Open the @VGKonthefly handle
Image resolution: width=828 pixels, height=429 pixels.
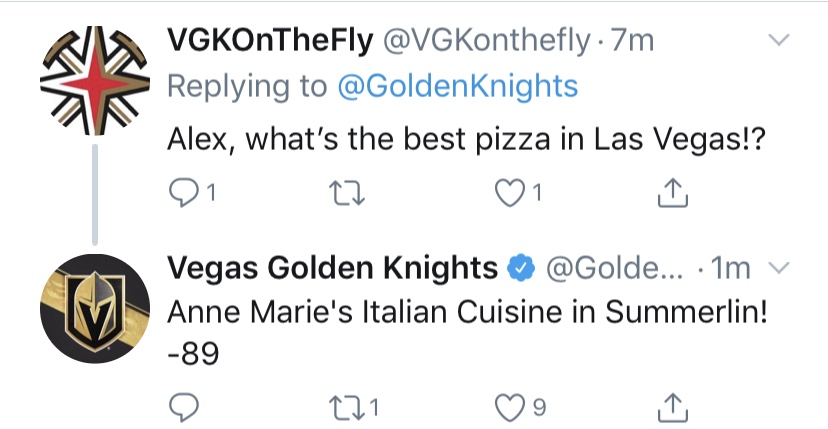point(486,41)
